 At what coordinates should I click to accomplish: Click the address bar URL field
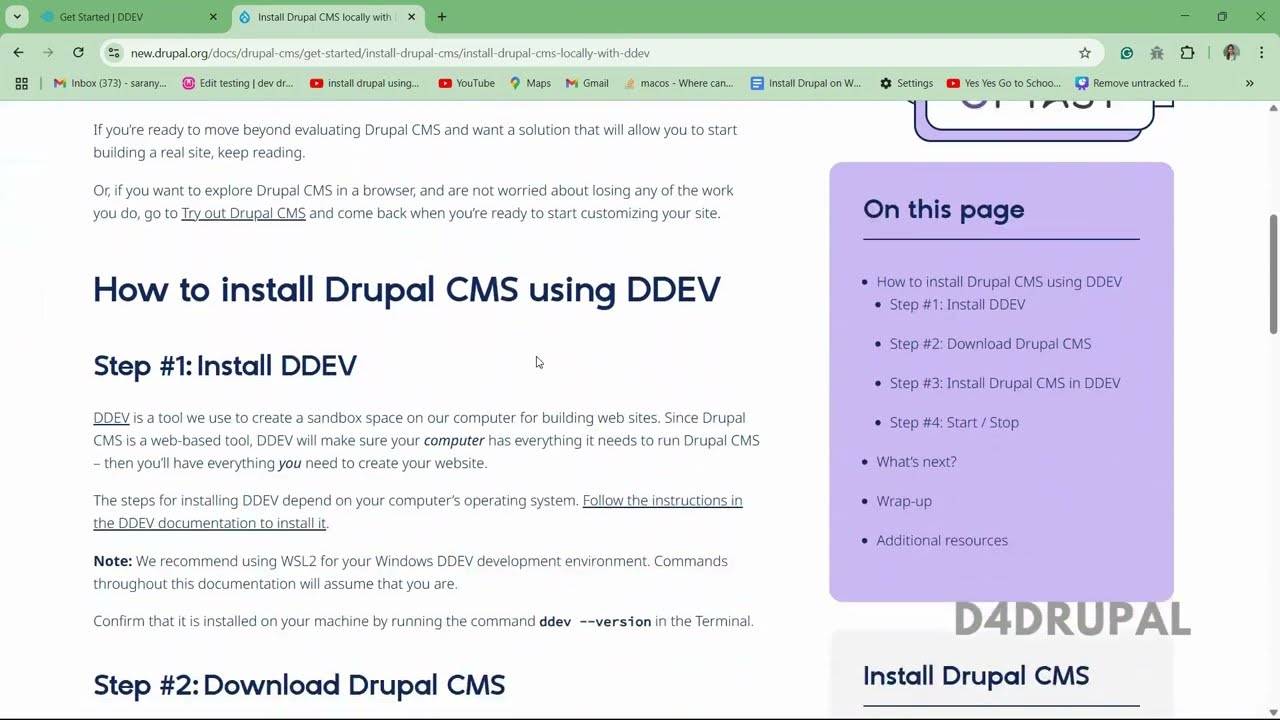[600, 53]
